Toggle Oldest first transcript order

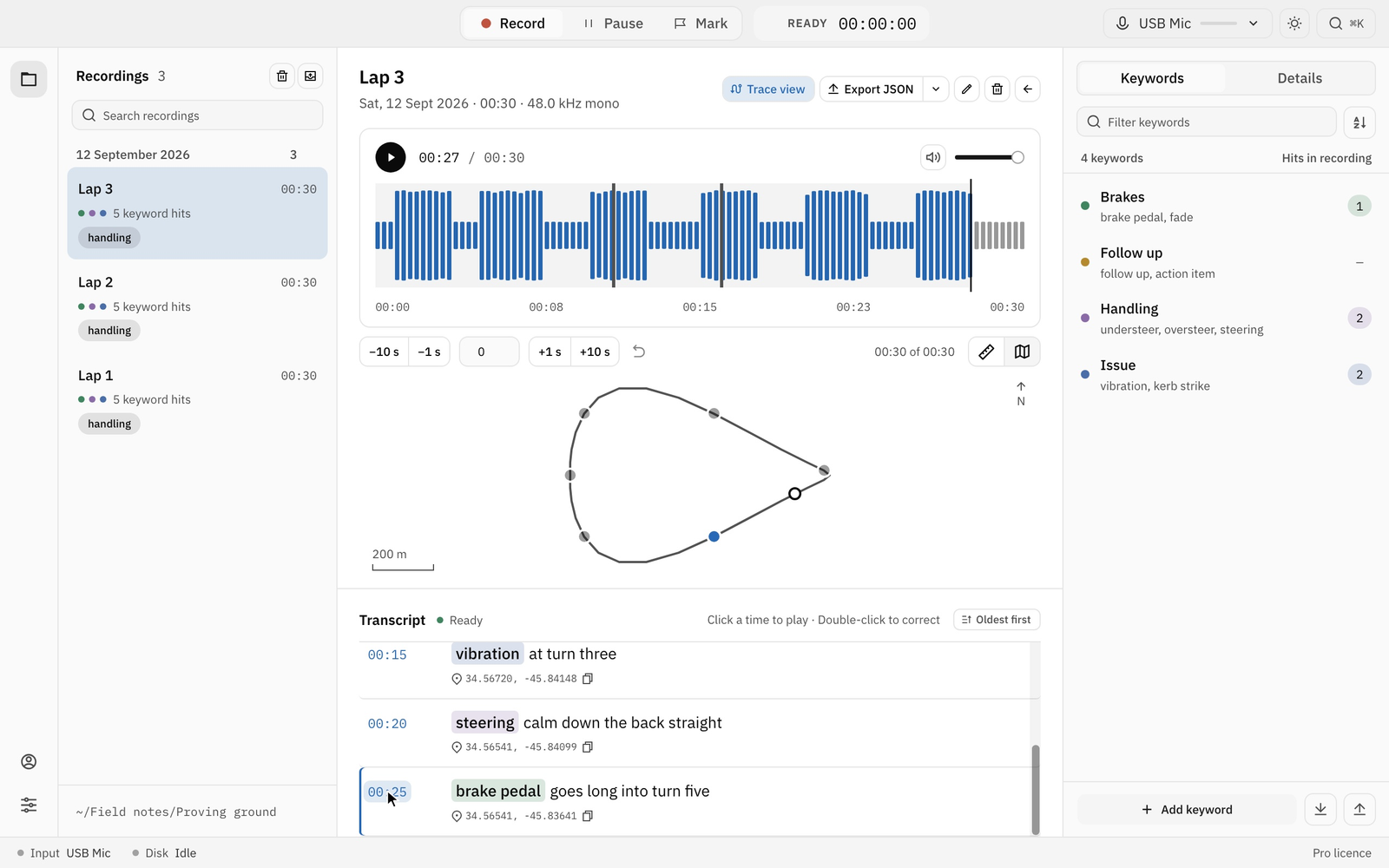click(997, 620)
